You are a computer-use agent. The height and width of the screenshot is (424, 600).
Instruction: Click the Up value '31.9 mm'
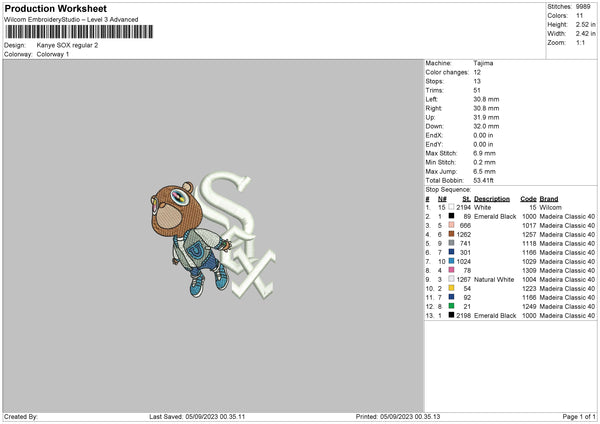pos(486,117)
